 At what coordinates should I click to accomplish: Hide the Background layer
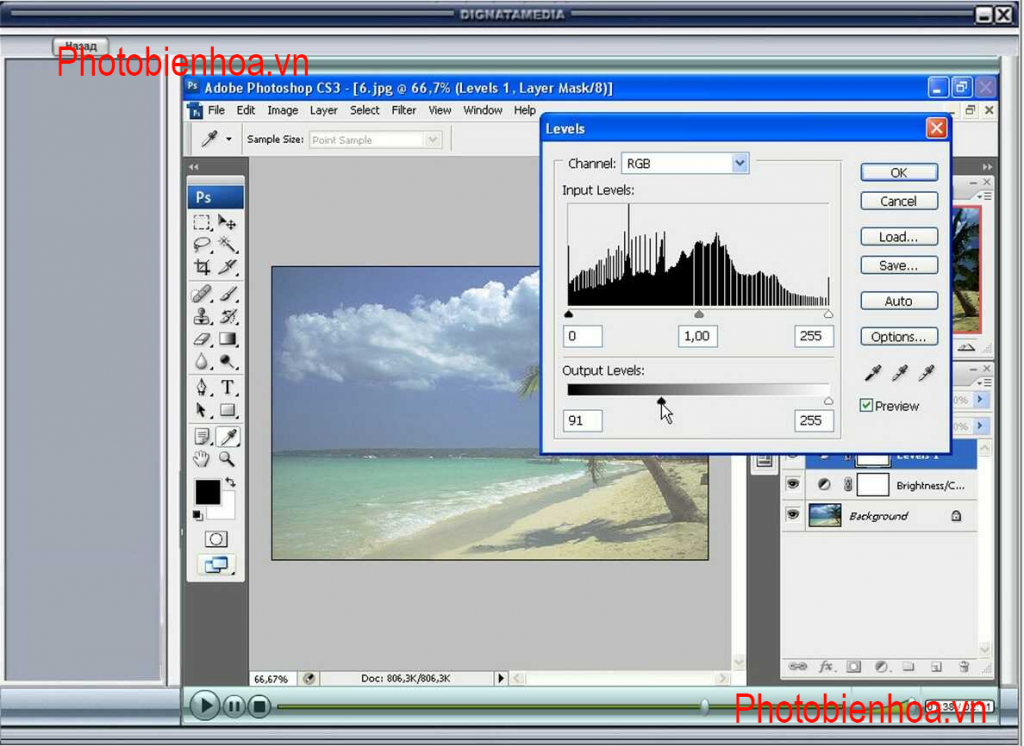[793, 515]
